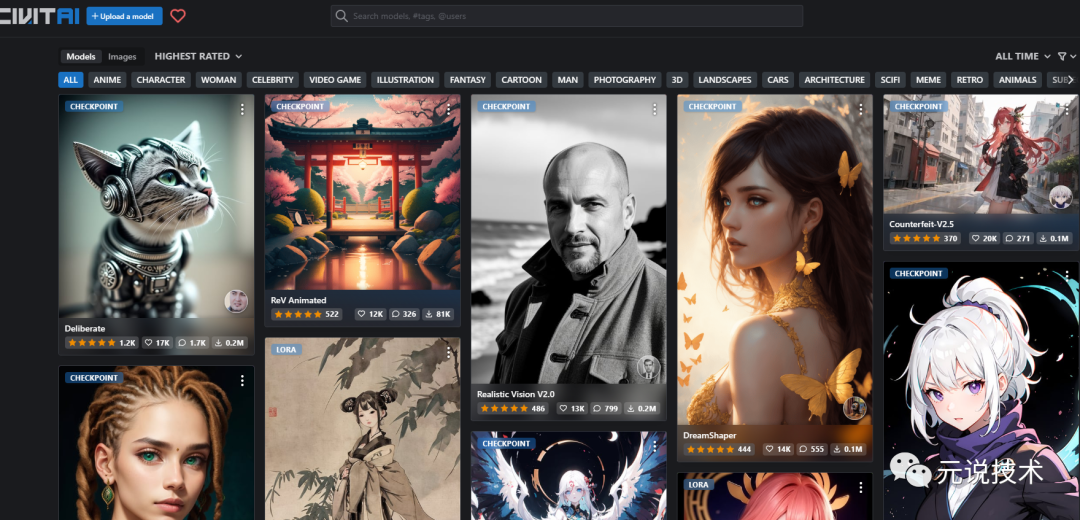Toggle the CELEBRITY category filter
Screen dimensions: 1080x520
(x=273, y=80)
